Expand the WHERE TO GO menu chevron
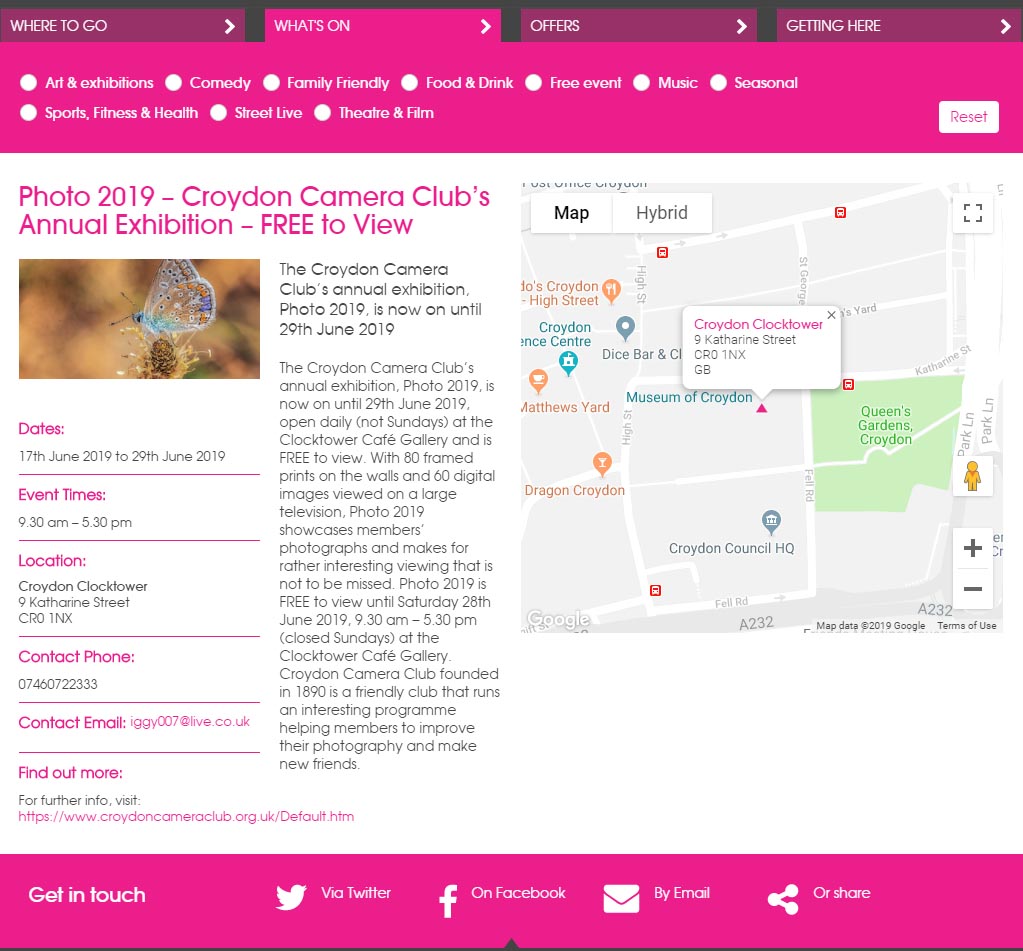 pos(230,24)
